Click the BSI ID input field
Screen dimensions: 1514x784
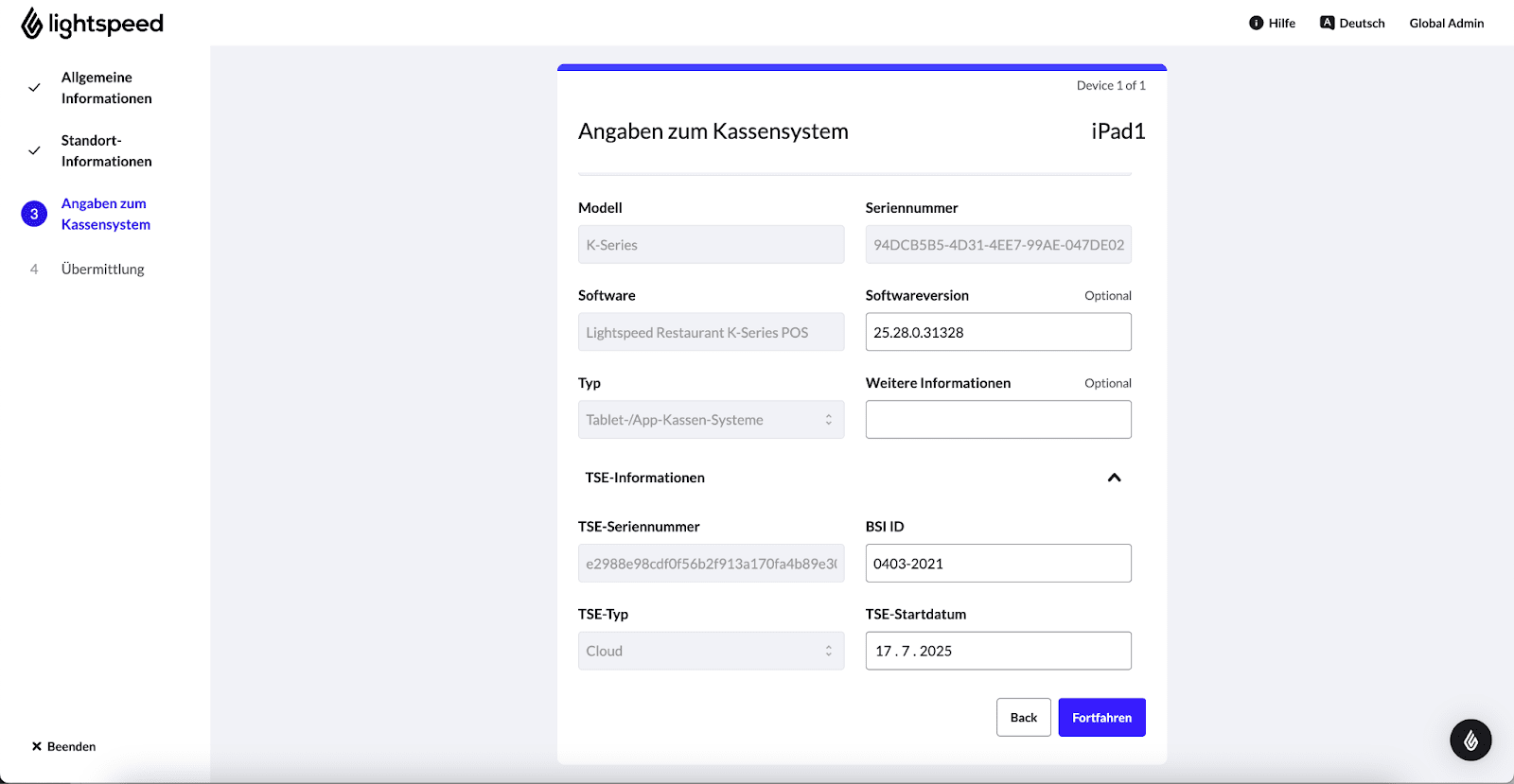(x=997, y=564)
